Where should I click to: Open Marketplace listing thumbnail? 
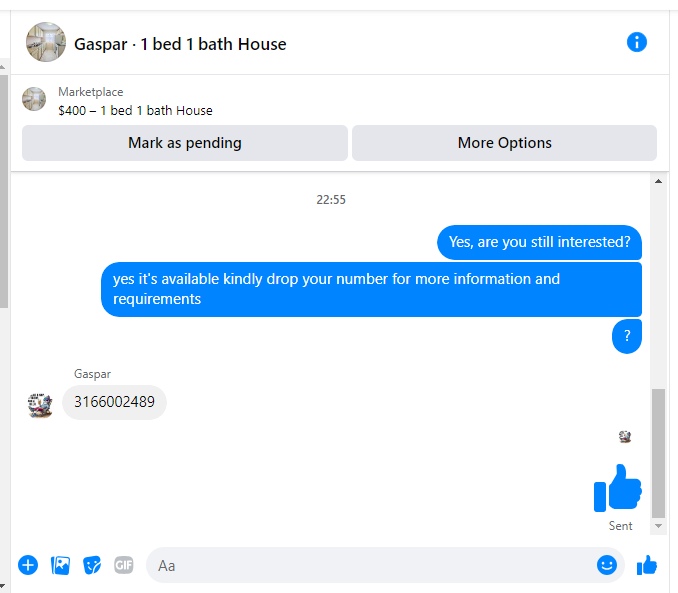34,99
